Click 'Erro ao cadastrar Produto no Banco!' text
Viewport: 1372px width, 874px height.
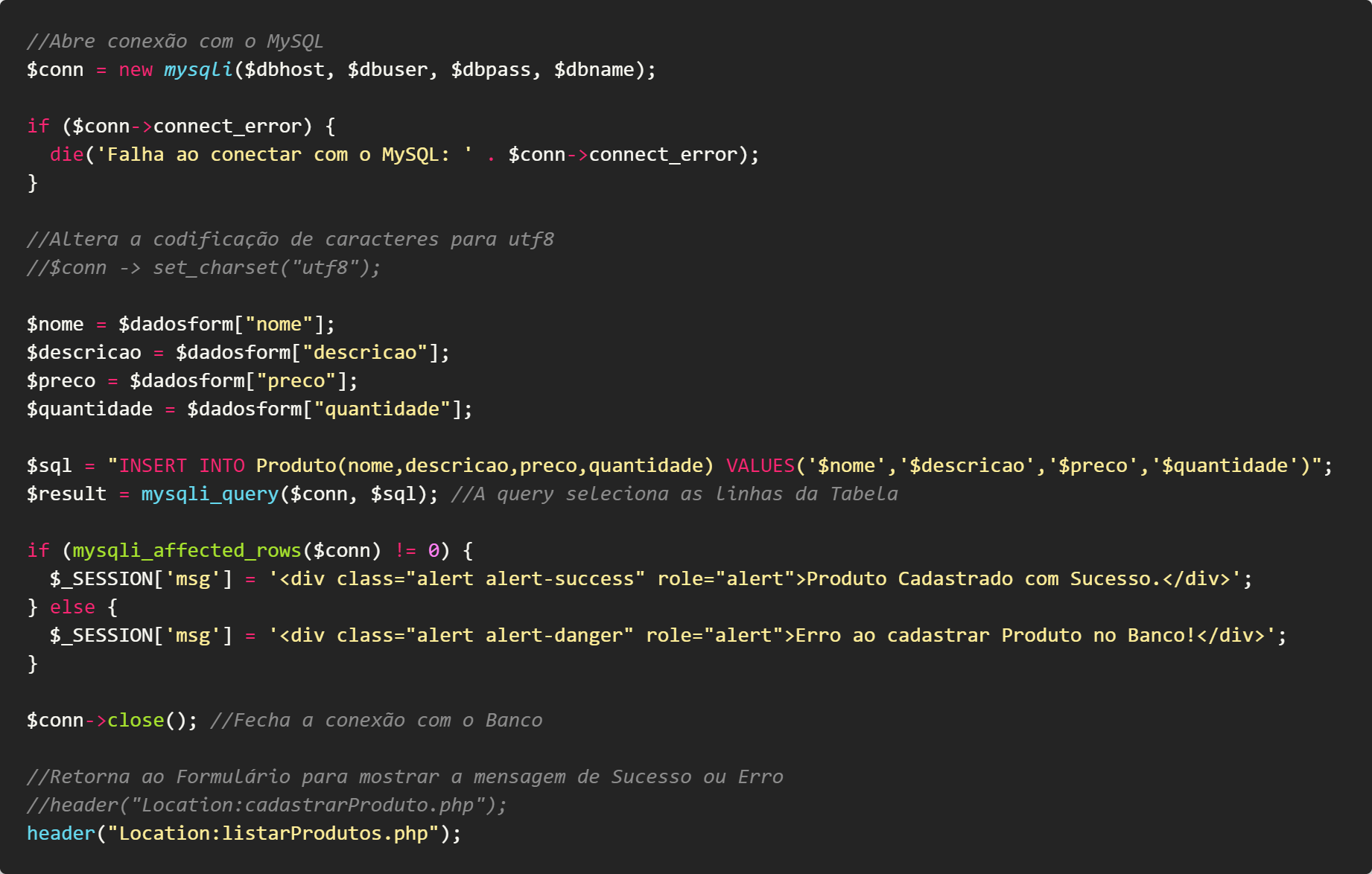[996, 635]
